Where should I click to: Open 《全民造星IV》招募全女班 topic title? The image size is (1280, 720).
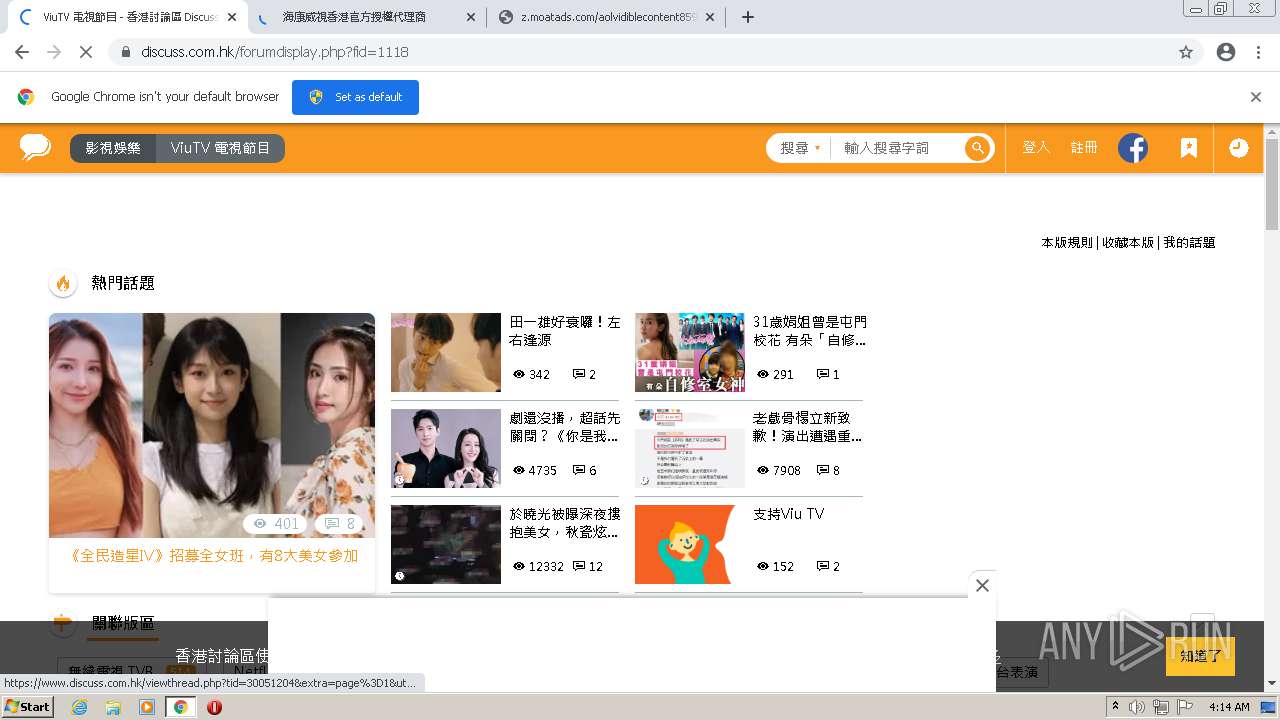pyautogui.click(x=212, y=556)
